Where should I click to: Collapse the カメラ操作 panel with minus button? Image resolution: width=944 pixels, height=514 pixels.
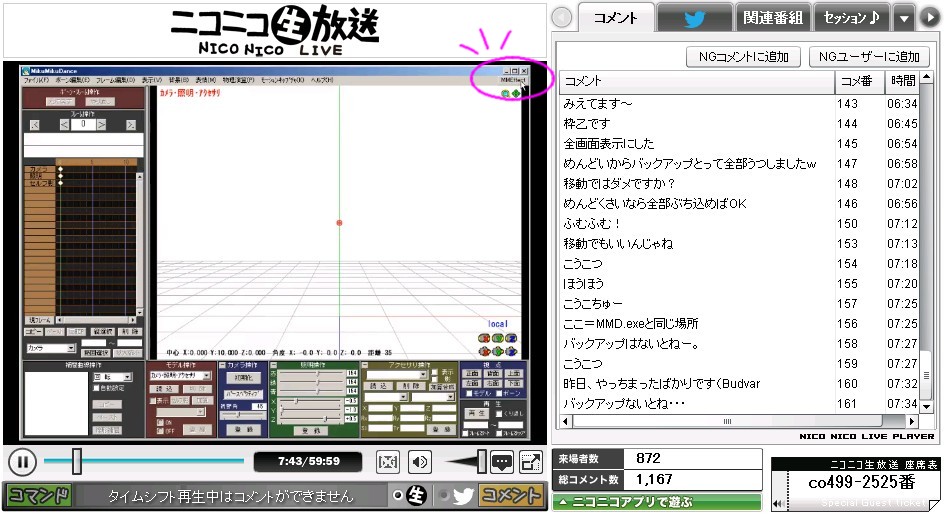tap(222, 365)
